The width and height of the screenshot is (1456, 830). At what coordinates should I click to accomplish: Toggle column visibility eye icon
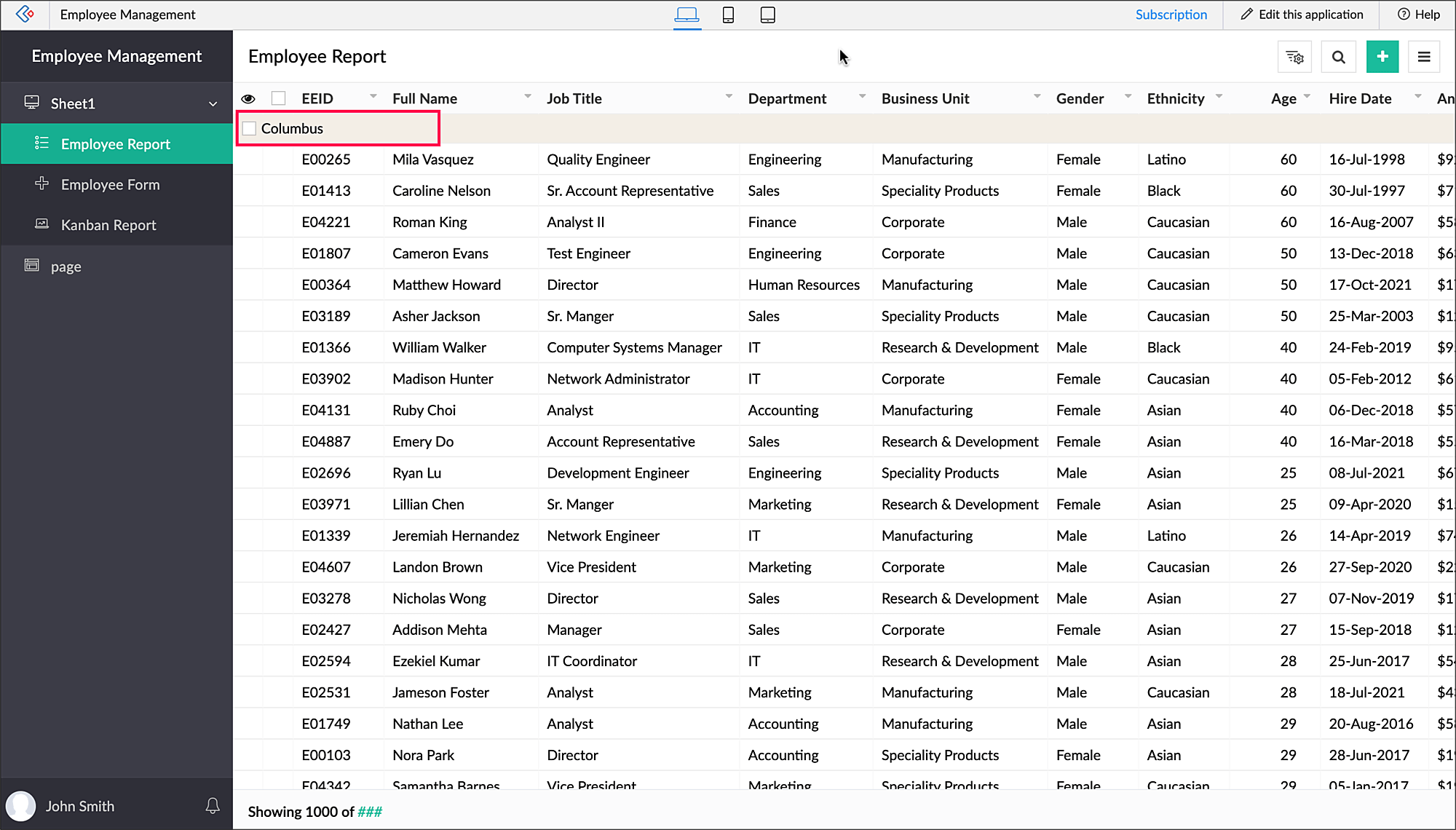(248, 98)
